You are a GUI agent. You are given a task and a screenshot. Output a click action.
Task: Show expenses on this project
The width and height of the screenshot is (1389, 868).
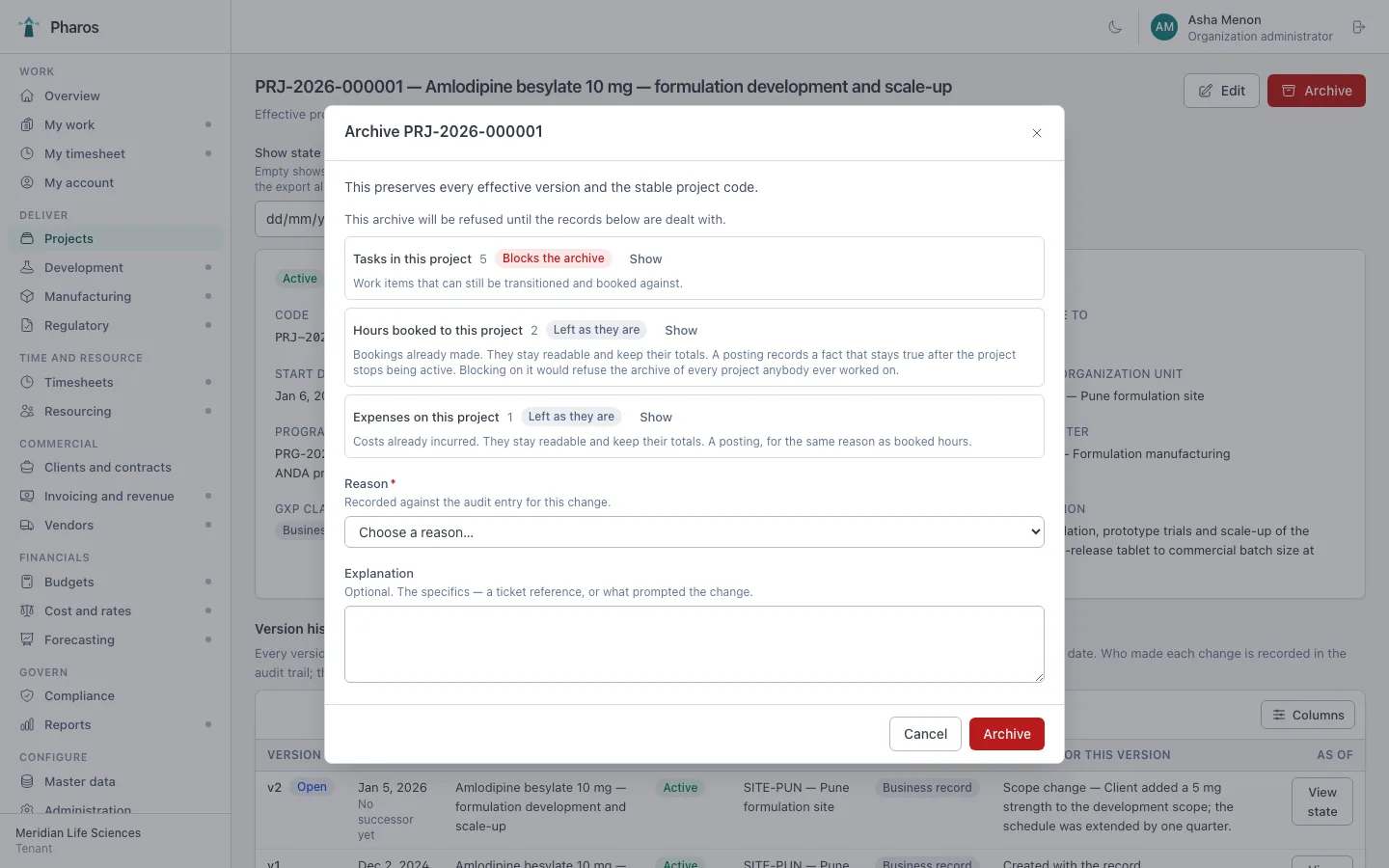(x=656, y=418)
